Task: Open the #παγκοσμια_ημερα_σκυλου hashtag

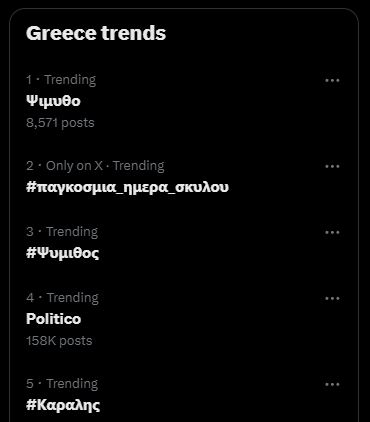Action: tap(127, 187)
